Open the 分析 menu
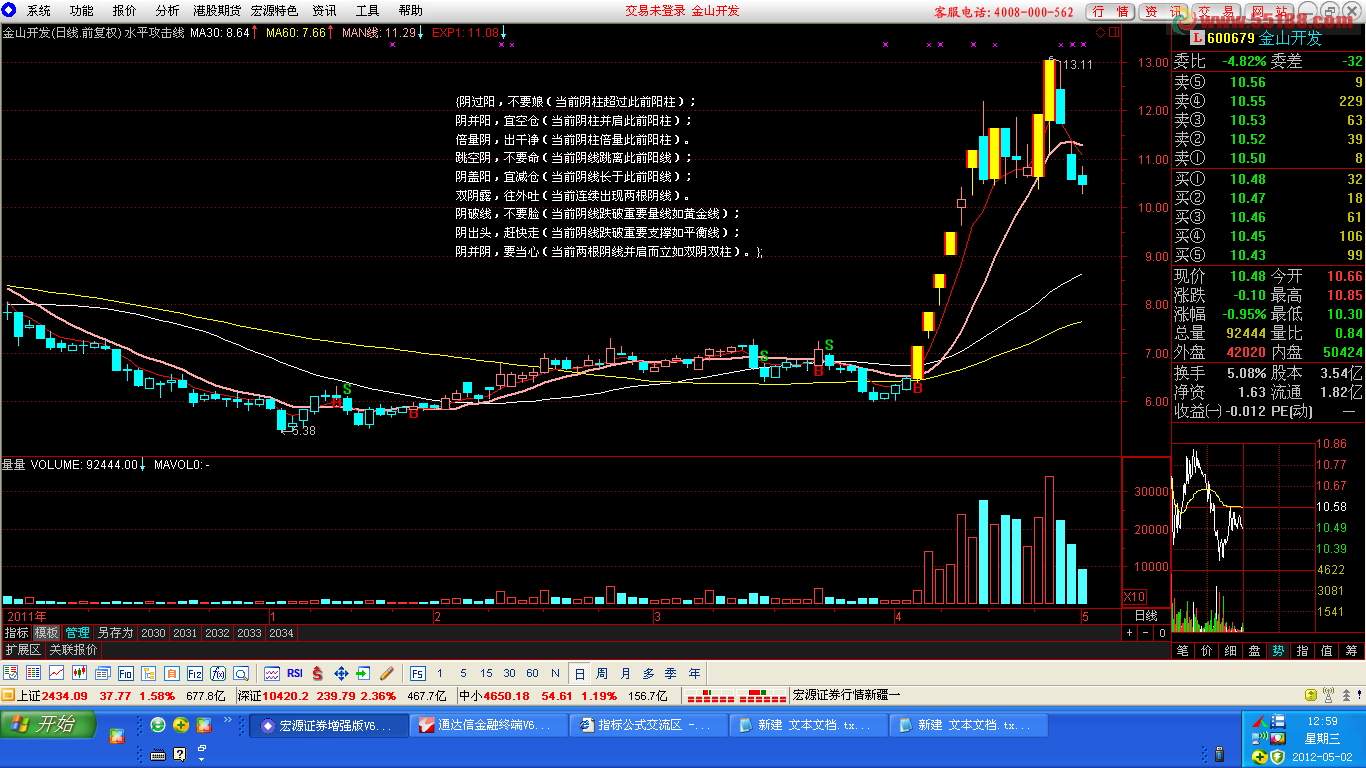1366x768 pixels. (168, 11)
